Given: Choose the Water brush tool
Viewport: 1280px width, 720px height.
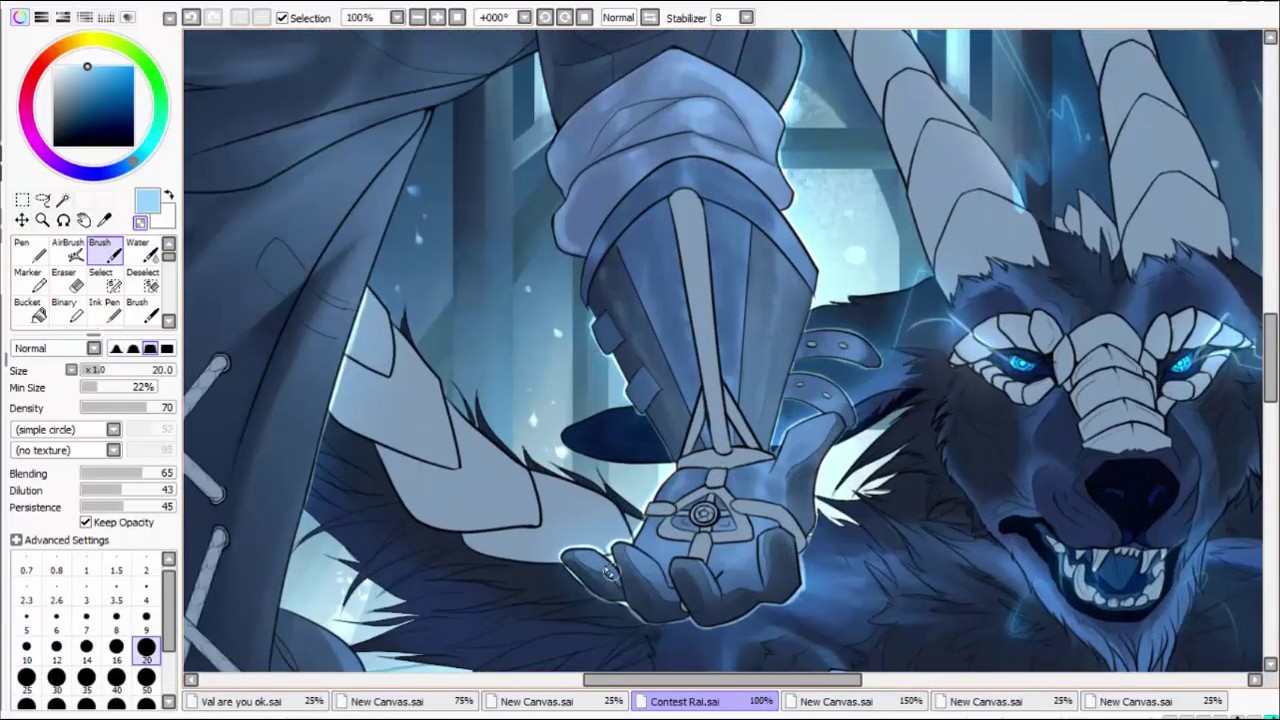Looking at the screenshot, I should [142, 250].
